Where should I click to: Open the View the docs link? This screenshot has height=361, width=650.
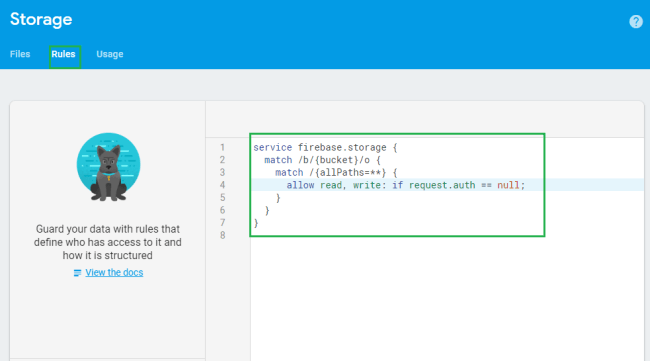pyautogui.click(x=114, y=273)
